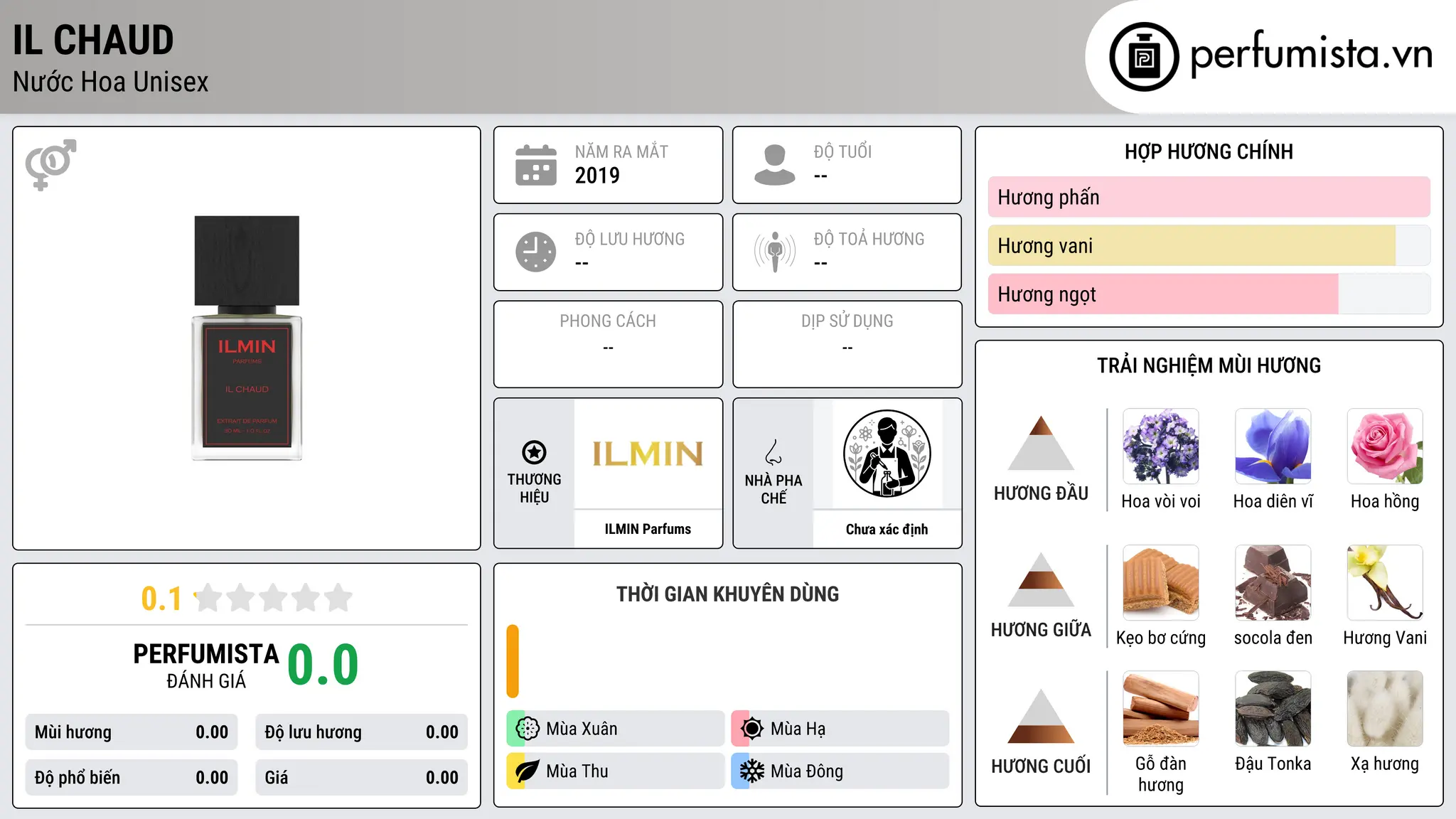
Task: Click the orange recommended-time bar
Action: [x=513, y=661]
